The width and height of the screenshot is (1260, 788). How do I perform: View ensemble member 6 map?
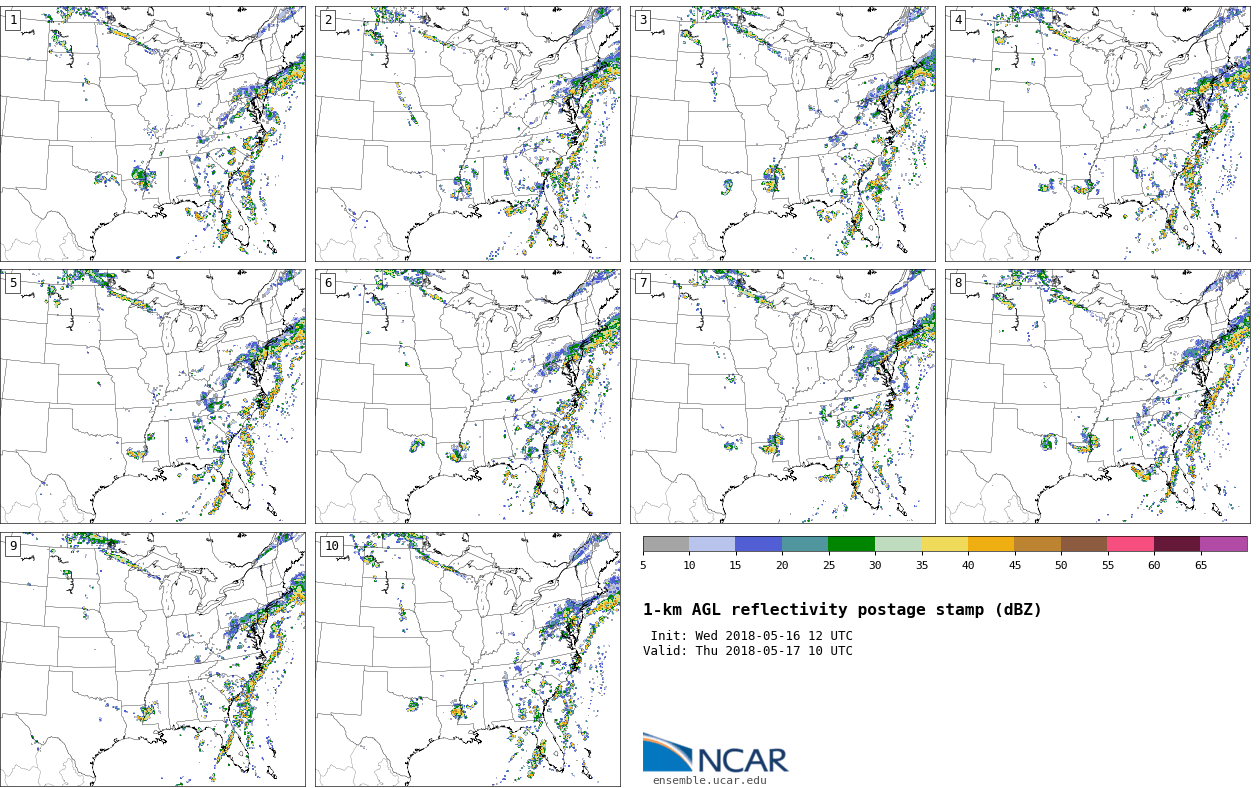tap(467, 396)
